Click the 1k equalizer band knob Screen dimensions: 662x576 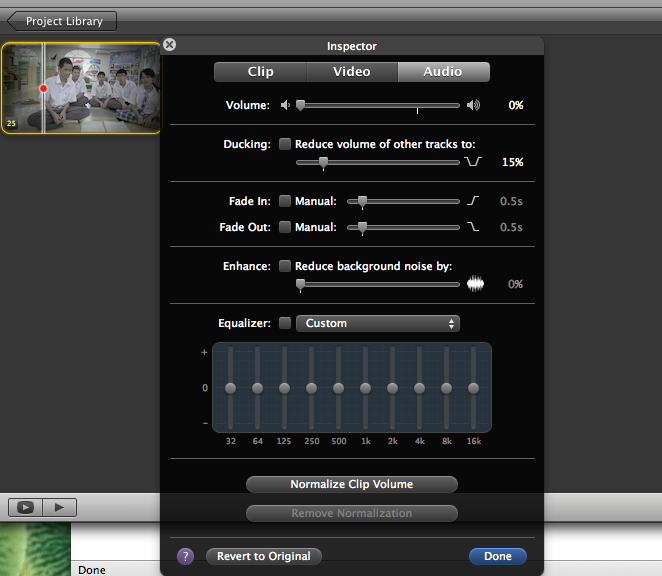[366, 388]
